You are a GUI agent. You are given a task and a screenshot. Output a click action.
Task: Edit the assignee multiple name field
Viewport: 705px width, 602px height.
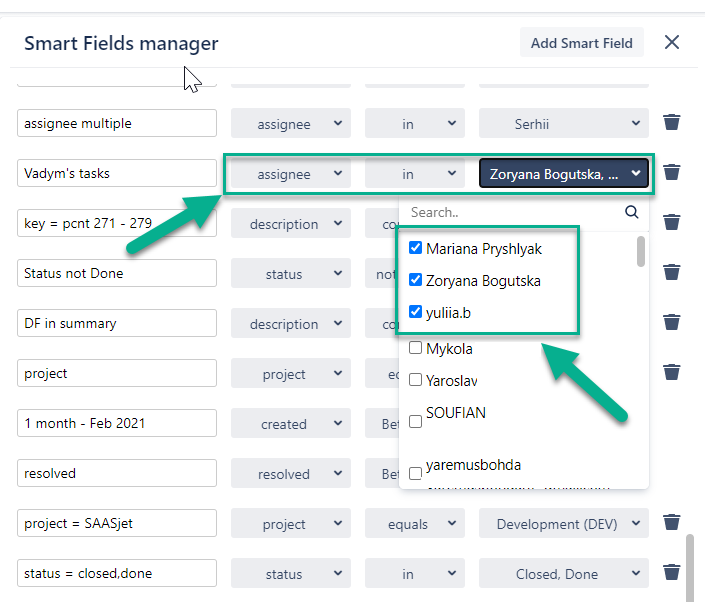[x=117, y=123]
